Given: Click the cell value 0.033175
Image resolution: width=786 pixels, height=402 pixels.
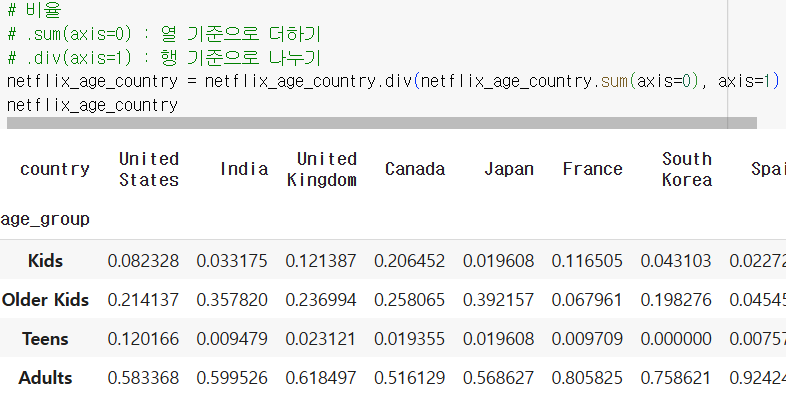Looking at the screenshot, I should [x=232, y=261].
